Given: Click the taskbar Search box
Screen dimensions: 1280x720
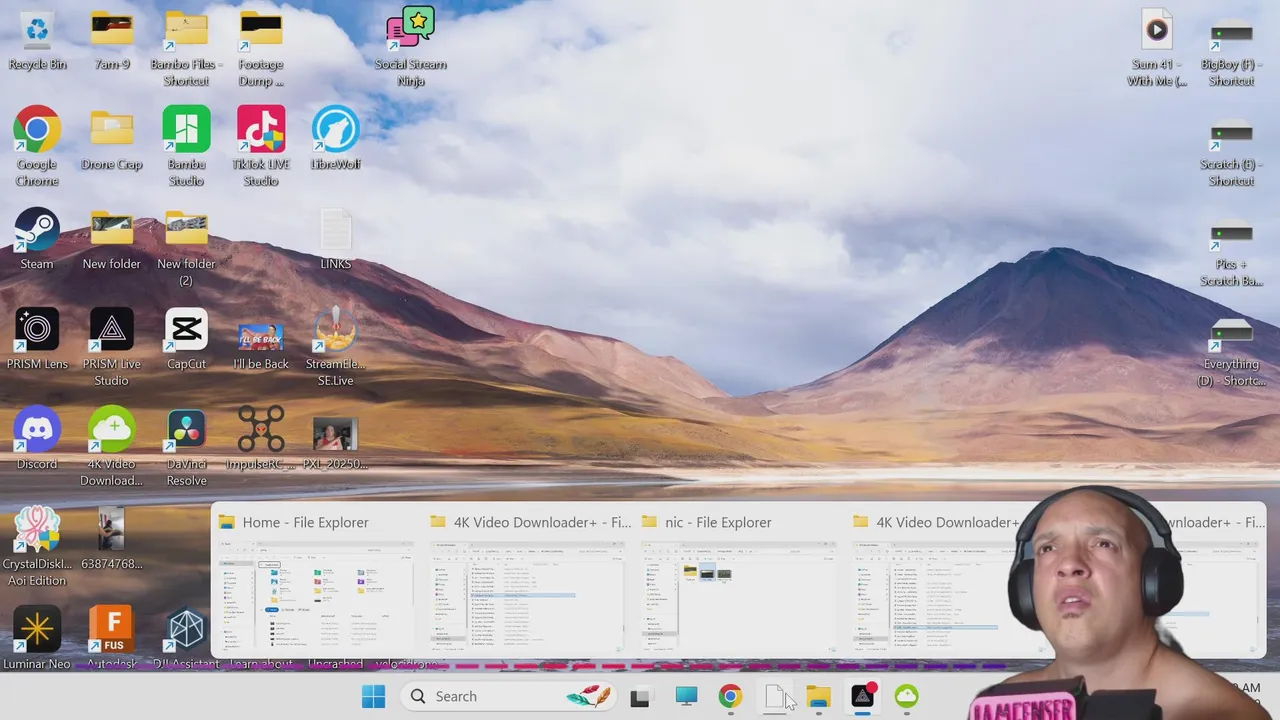Looking at the screenshot, I should pos(508,697).
